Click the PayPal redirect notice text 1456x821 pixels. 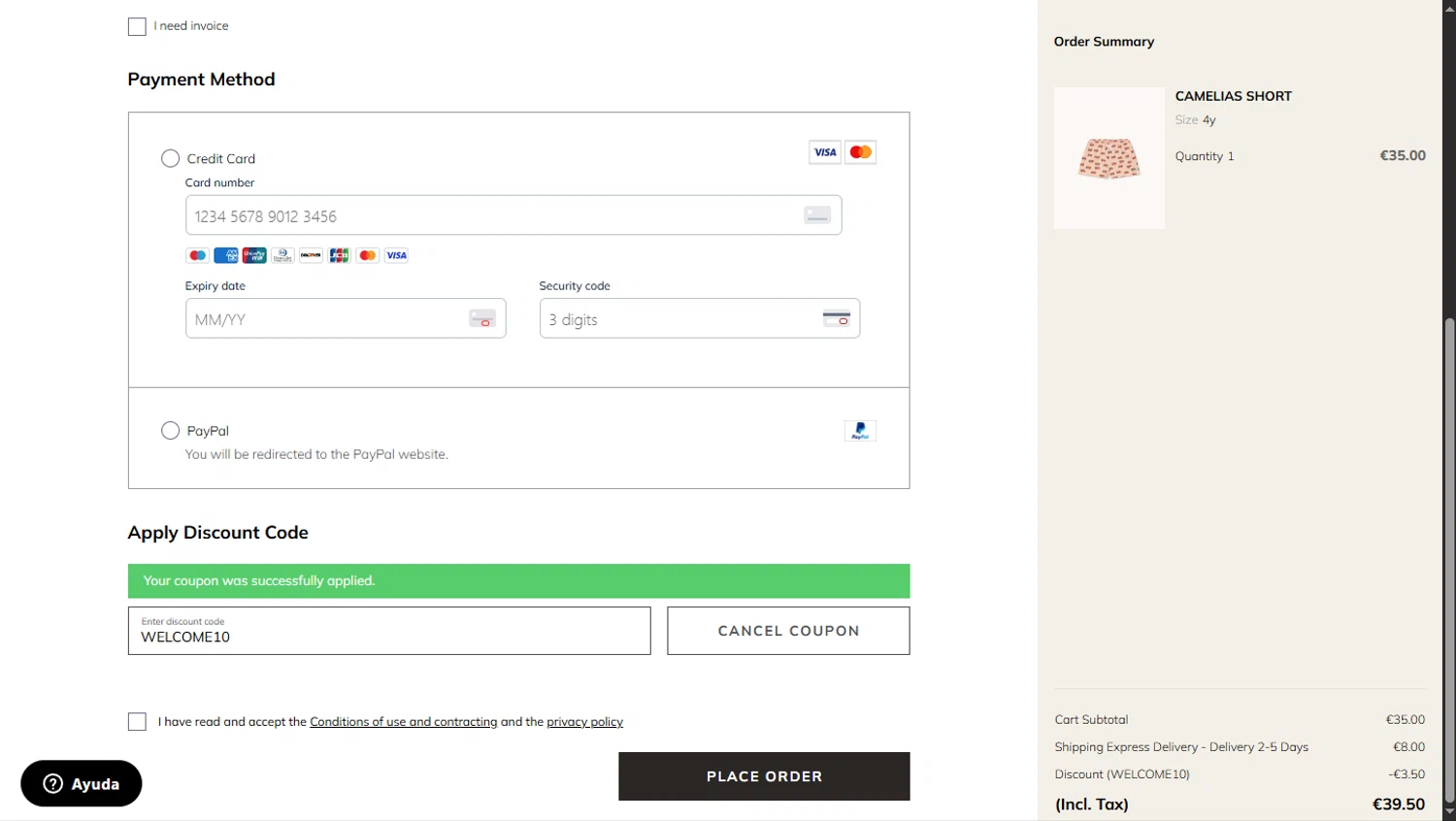[316, 454]
